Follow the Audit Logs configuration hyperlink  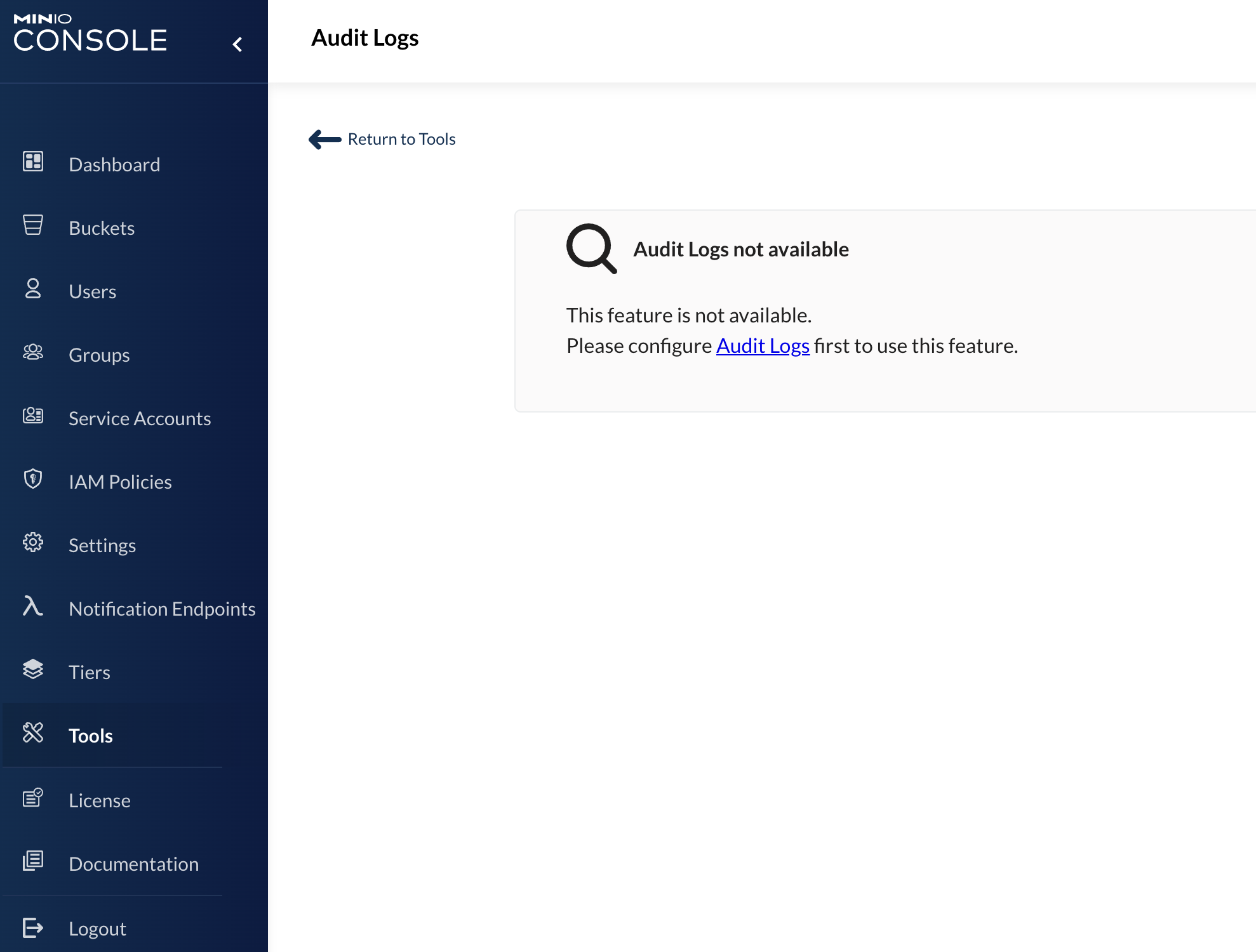pyautogui.click(x=763, y=346)
